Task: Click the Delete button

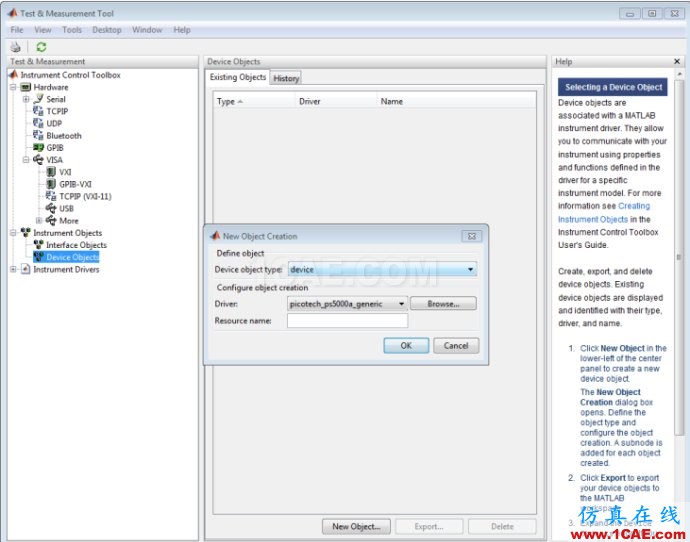Action: [502, 527]
